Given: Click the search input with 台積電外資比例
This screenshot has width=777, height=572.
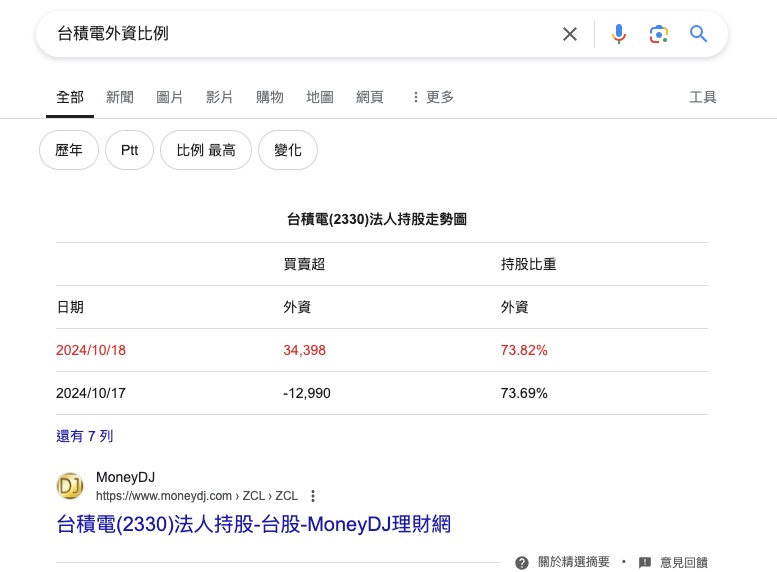Looking at the screenshot, I should (x=297, y=34).
